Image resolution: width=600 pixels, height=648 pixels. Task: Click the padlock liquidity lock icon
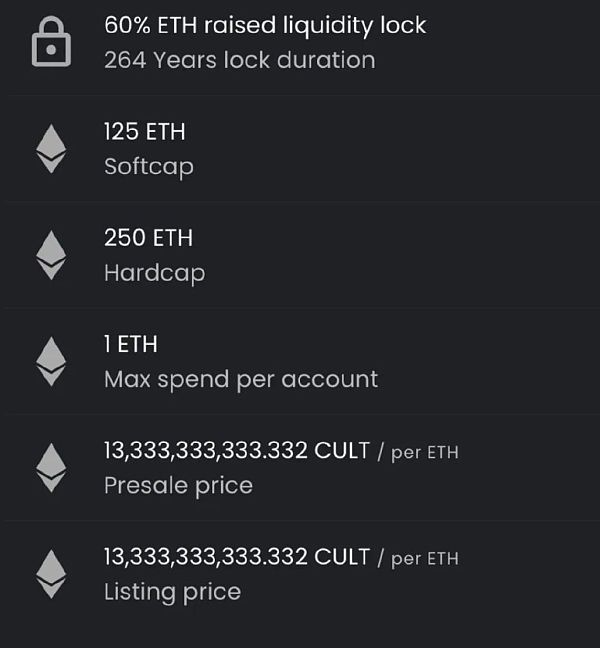pos(51,41)
